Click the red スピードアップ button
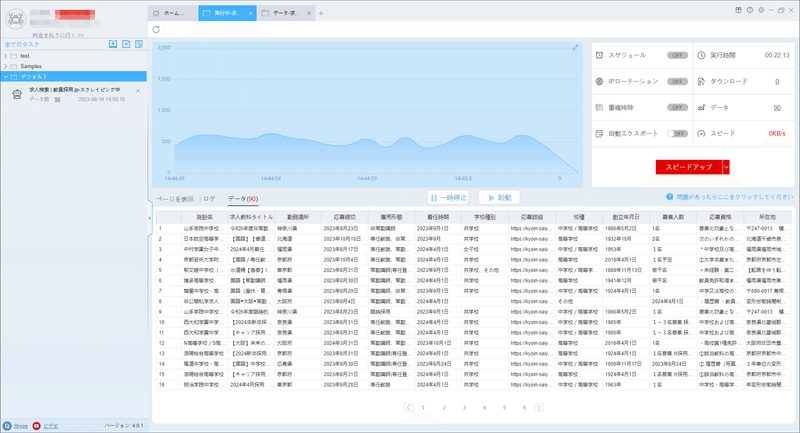 [x=689, y=167]
